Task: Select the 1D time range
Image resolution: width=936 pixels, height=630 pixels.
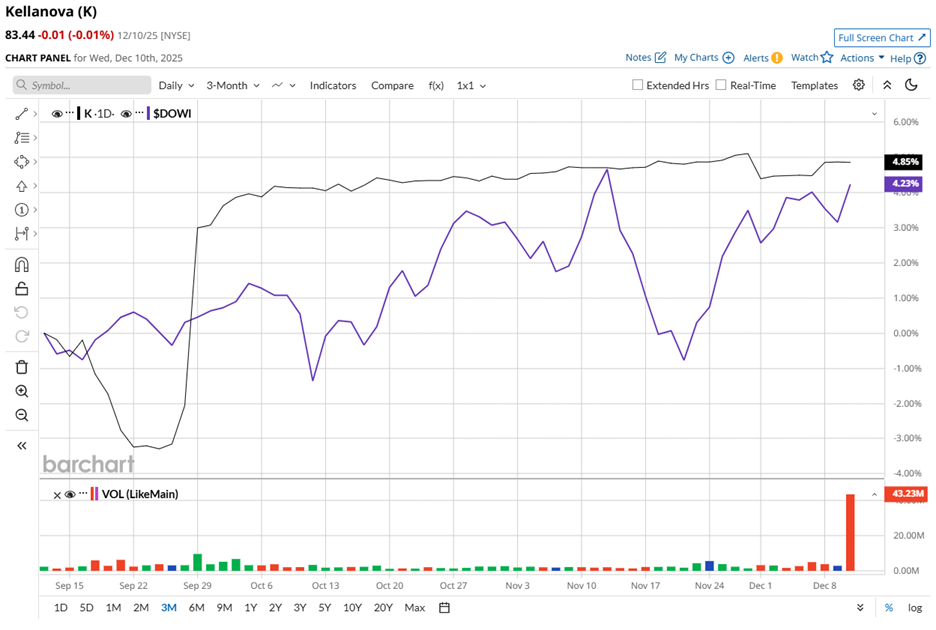Action: tap(61, 607)
